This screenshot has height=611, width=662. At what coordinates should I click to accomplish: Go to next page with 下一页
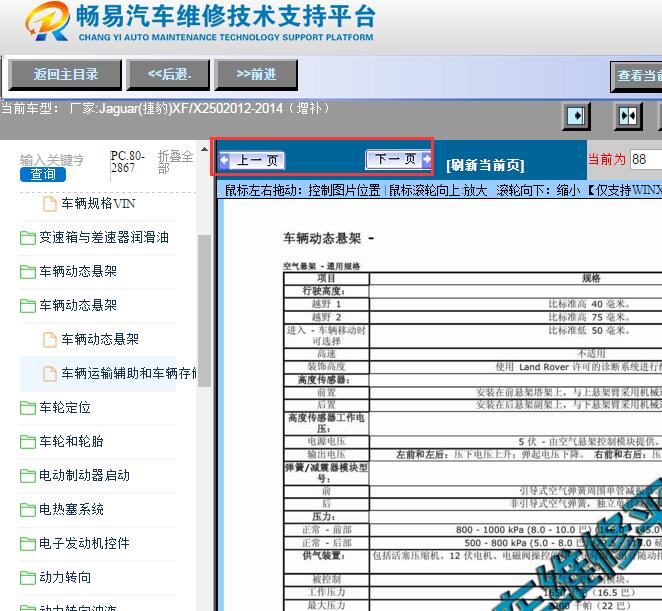tap(399, 159)
